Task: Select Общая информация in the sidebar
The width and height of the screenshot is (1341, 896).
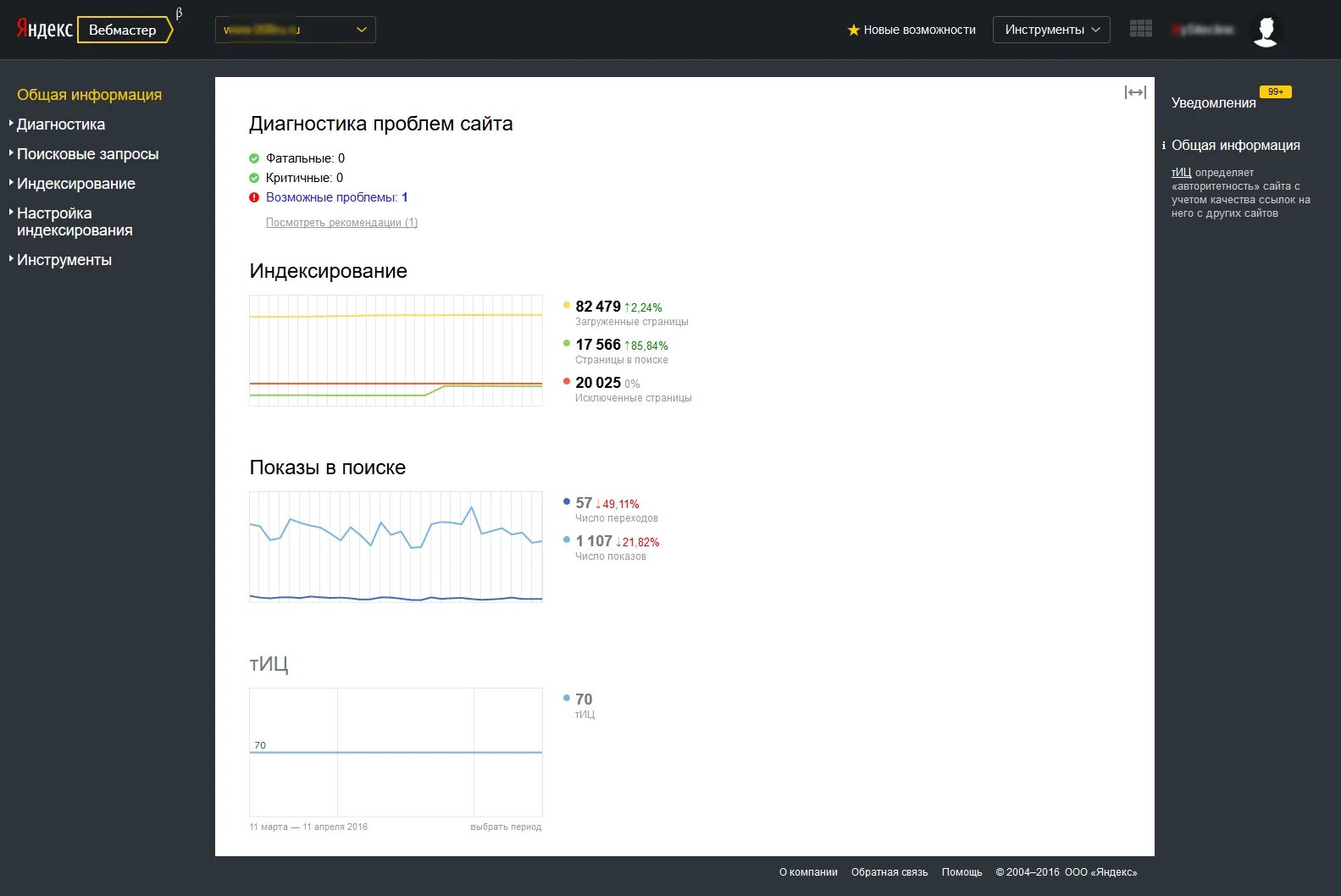Action: (x=89, y=95)
